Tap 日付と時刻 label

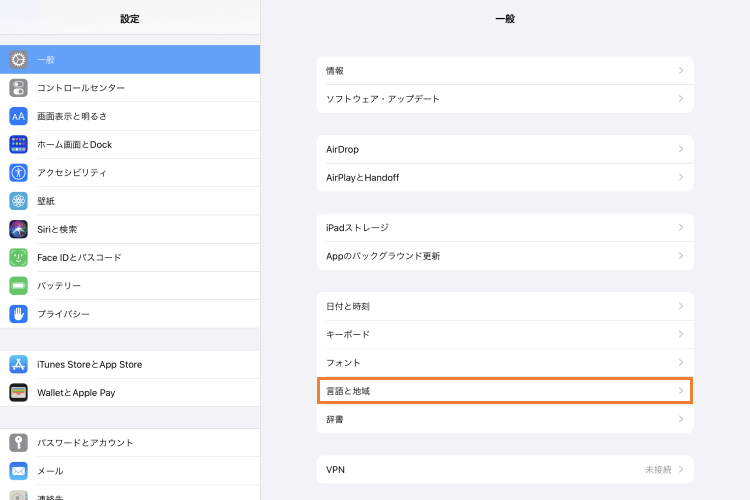point(348,306)
